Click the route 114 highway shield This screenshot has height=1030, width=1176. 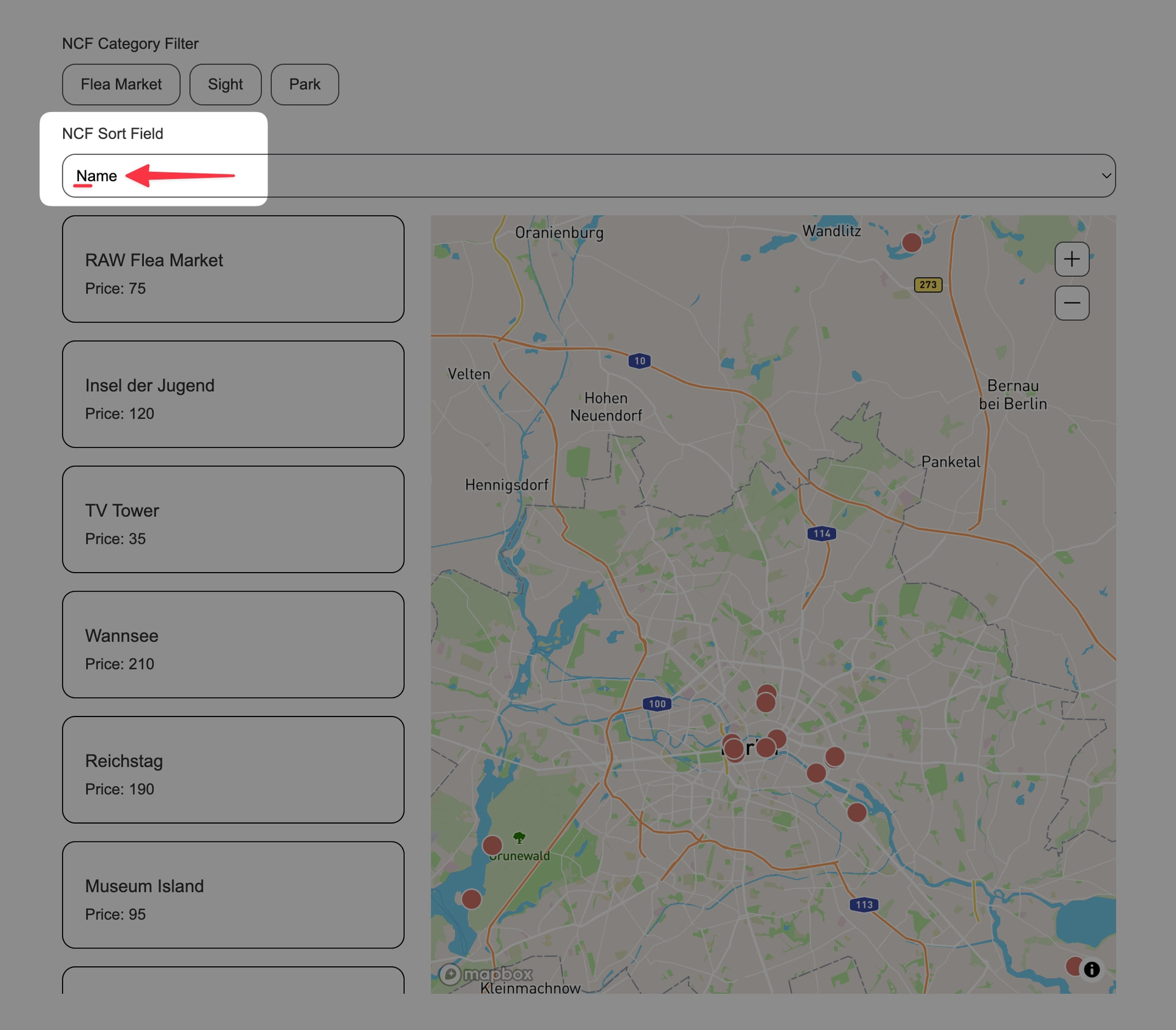[821, 533]
